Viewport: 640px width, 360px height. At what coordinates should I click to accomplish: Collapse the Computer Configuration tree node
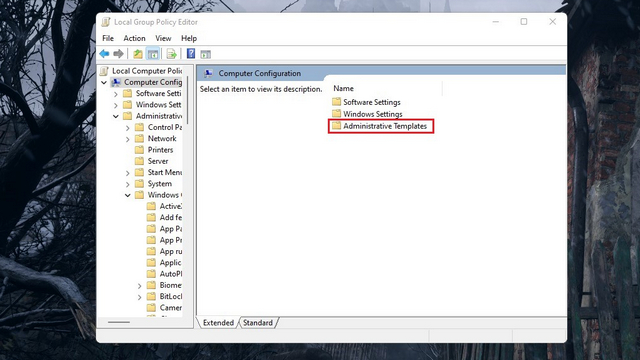[104, 82]
